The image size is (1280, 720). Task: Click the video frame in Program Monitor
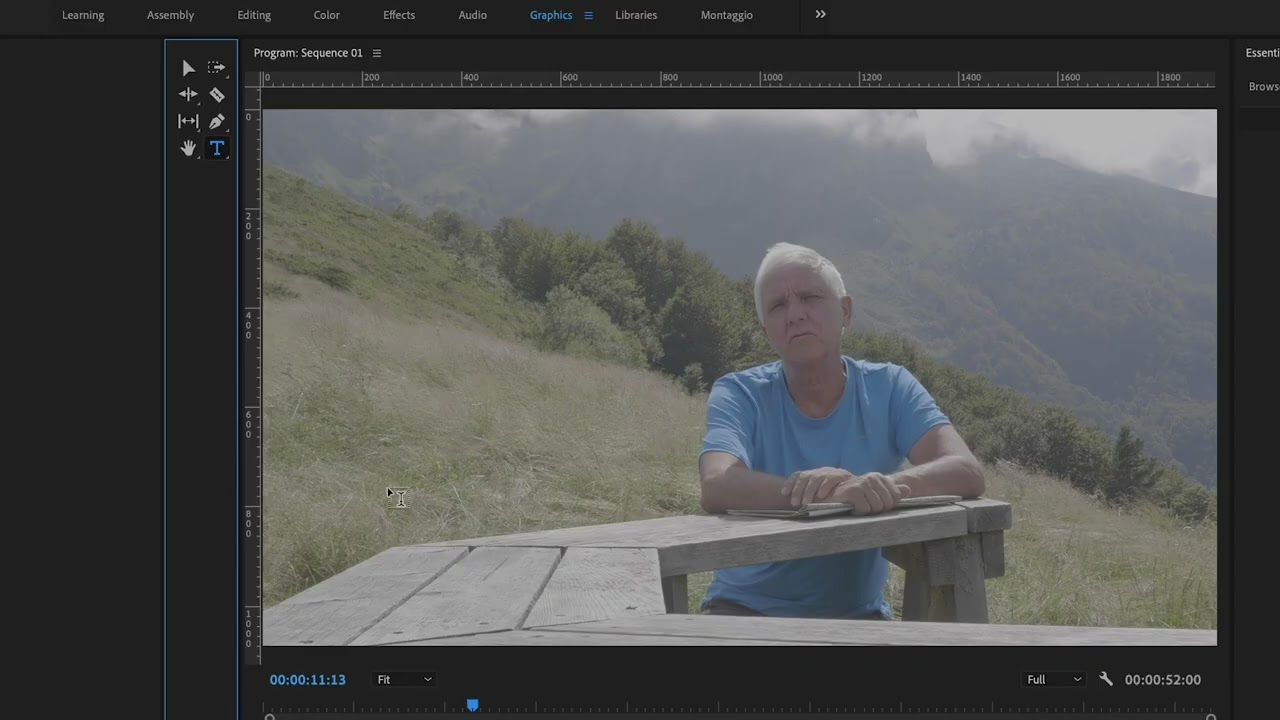[x=739, y=377]
